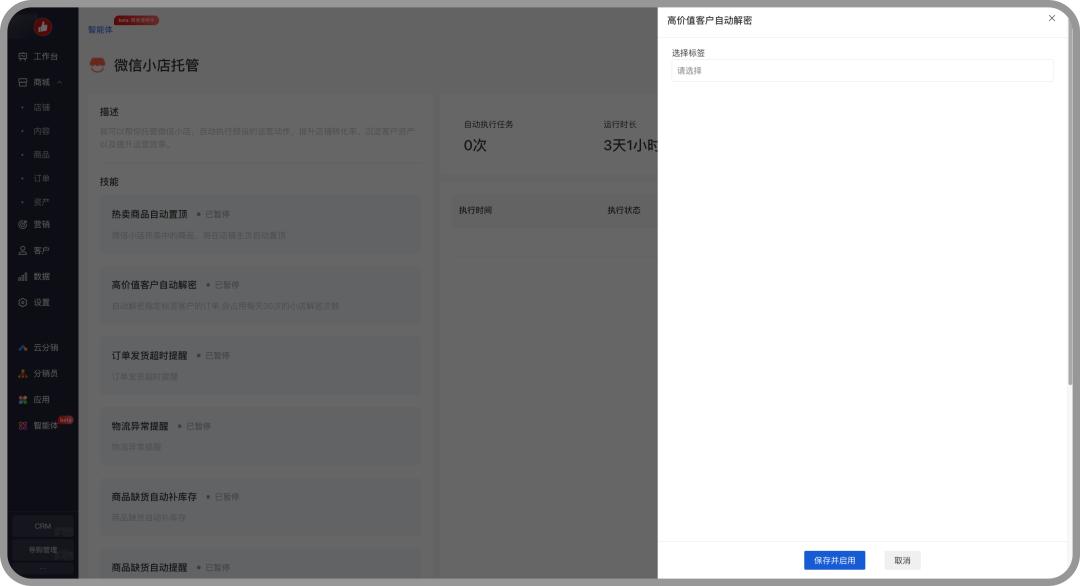Click the red thumbs-up logo in sidebar
The image size is (1080, 586).
click(x=43, y=27)
